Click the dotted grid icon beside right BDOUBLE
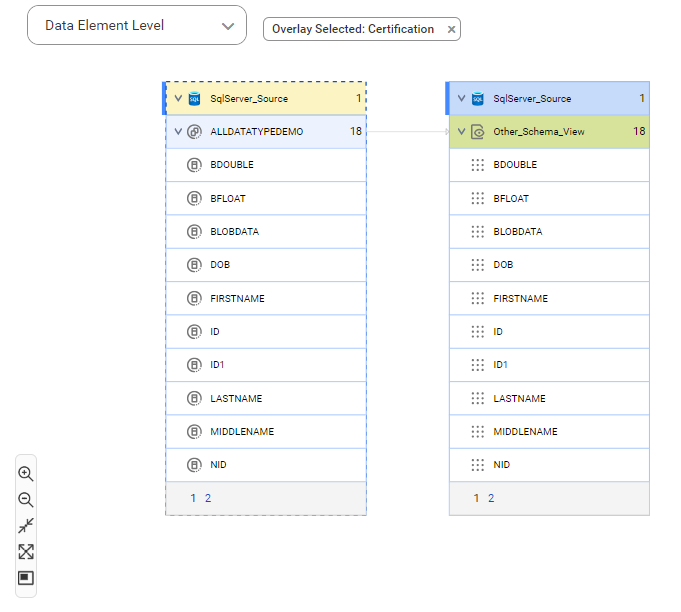This screenshot has width=681, height=612. (x=477, y=165)
